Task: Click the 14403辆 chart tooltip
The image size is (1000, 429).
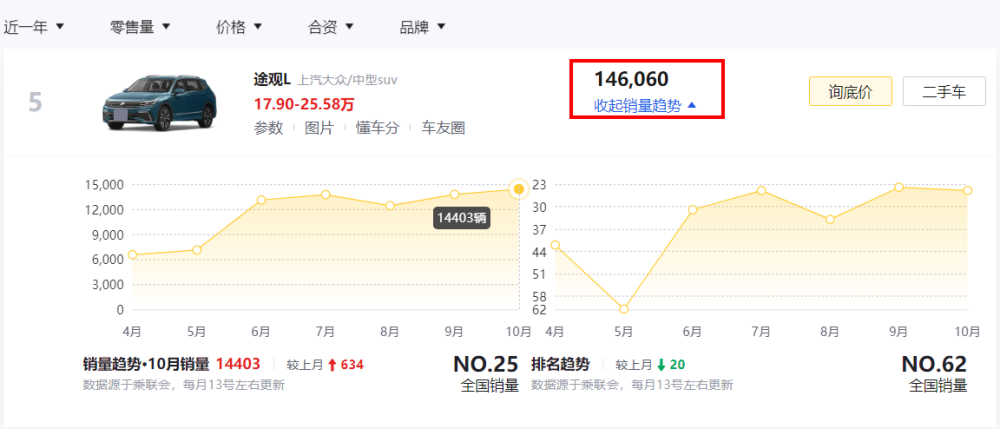Action: 462,217
